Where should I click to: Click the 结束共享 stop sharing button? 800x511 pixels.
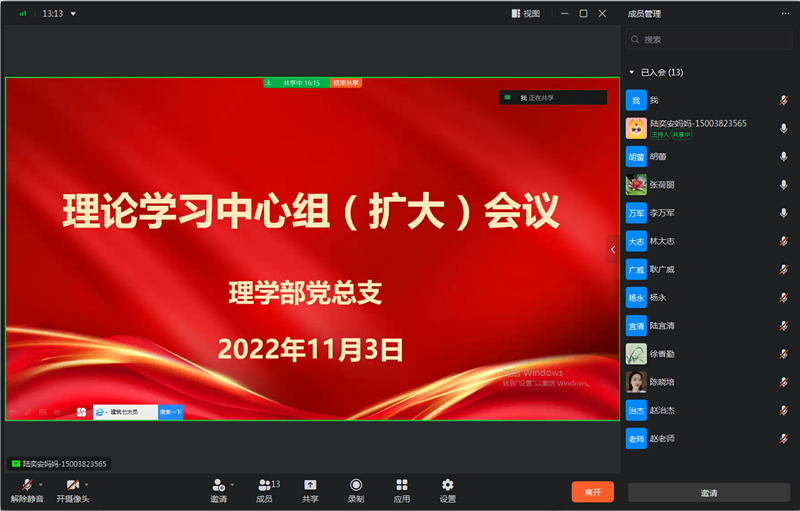tap(346, 83)
